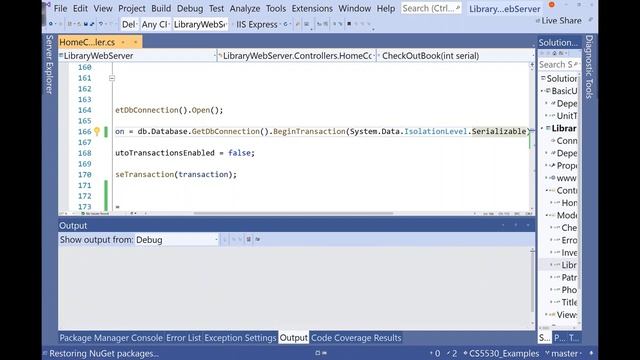Open the Debug menu
Image resolution: width=640 pixels, height=360 pixels.
190,8
